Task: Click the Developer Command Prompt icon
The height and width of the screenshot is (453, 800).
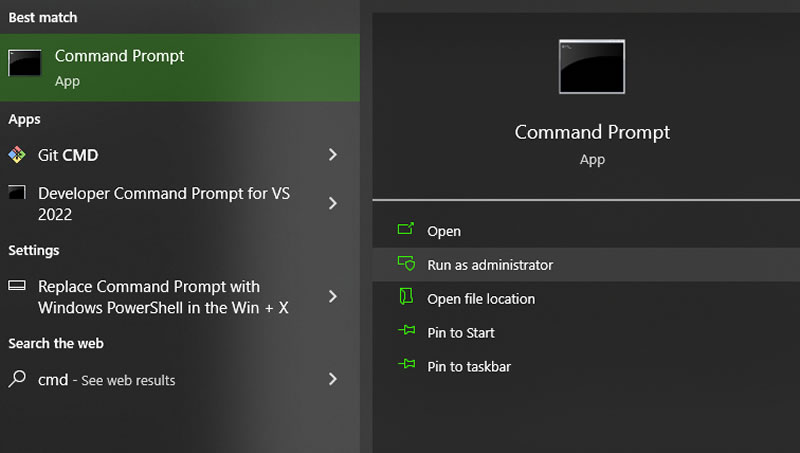Action: tap(17, 192)
